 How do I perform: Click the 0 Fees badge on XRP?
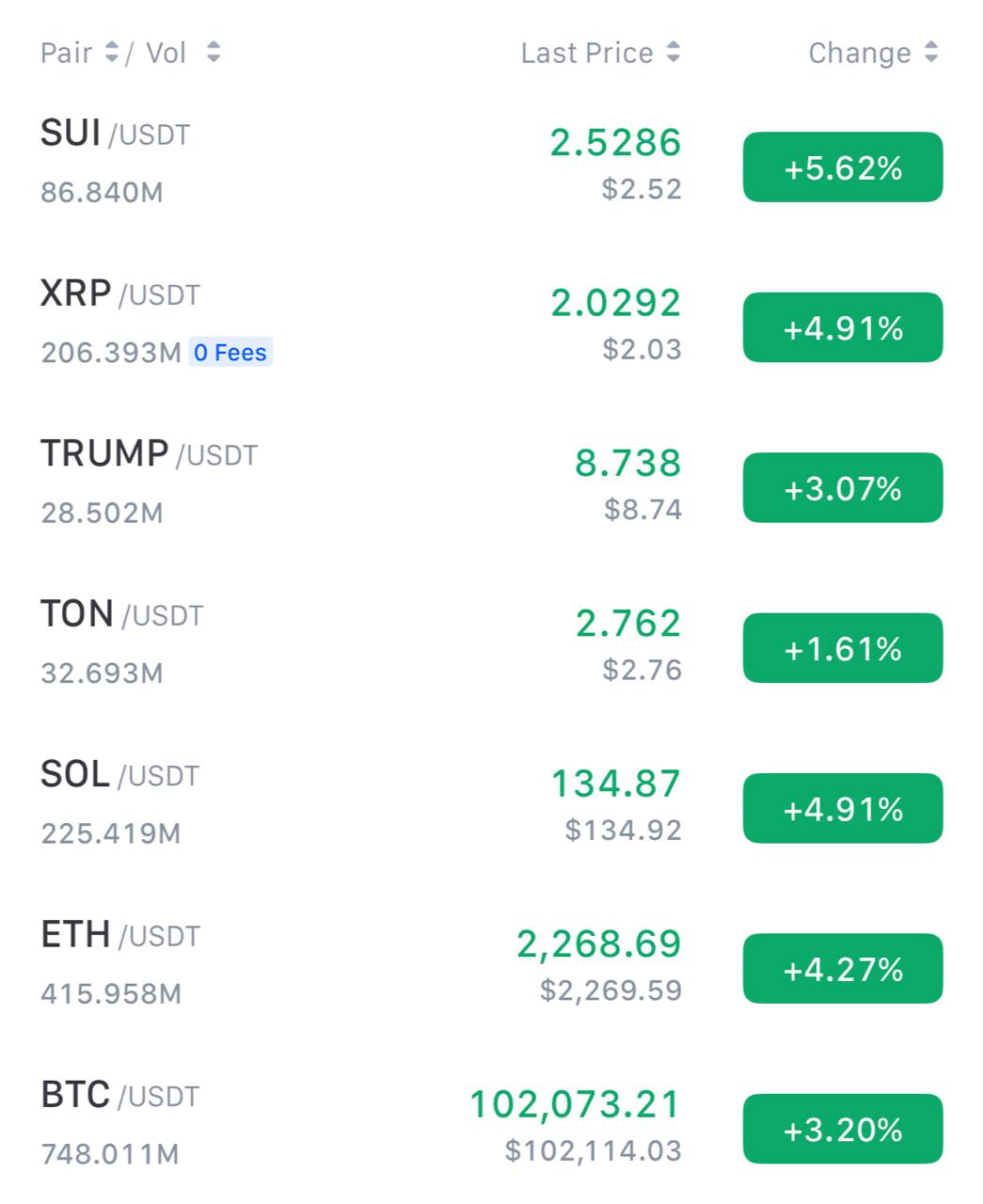[230, 353]
